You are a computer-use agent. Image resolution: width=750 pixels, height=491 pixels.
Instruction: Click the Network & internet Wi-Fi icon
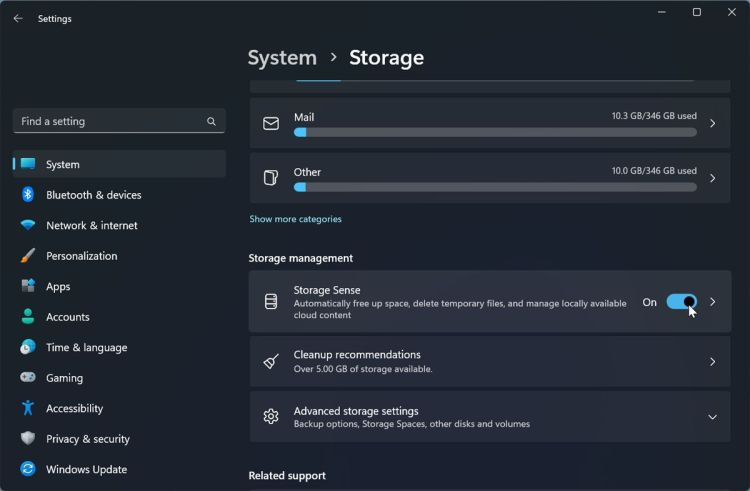(28, 226)
